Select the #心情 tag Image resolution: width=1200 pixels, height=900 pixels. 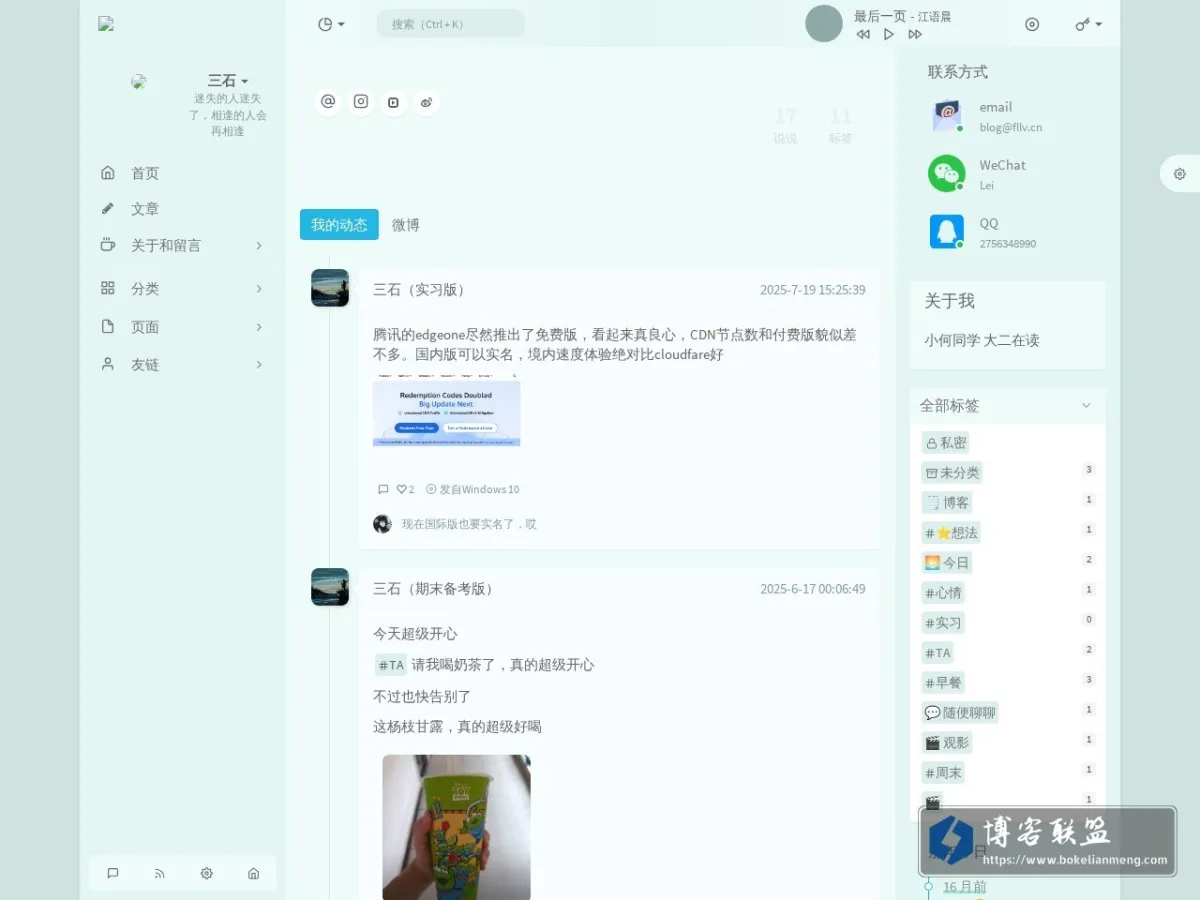pos(943,593)
